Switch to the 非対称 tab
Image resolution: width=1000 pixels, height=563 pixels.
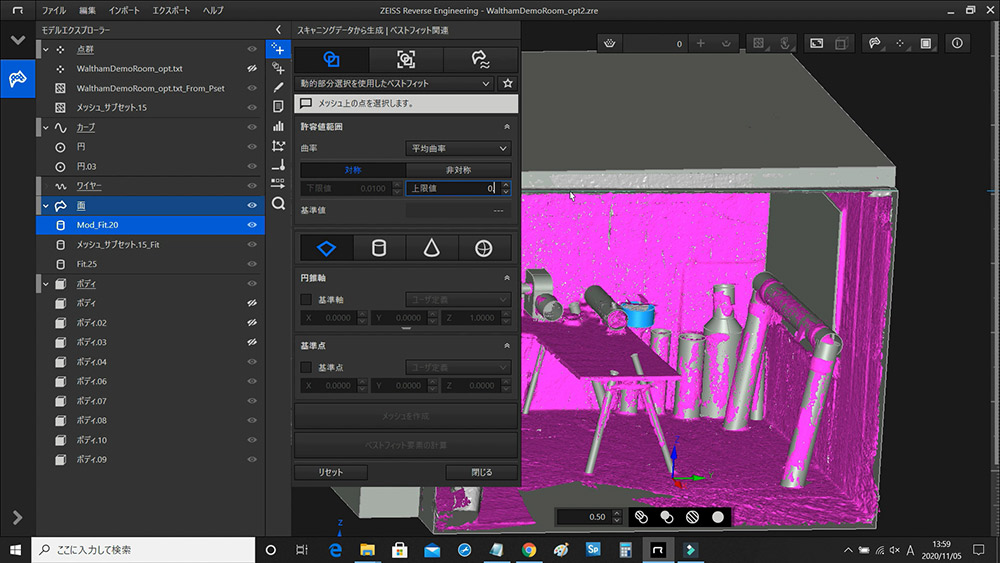pyautogui.click(x=458, y=170)
